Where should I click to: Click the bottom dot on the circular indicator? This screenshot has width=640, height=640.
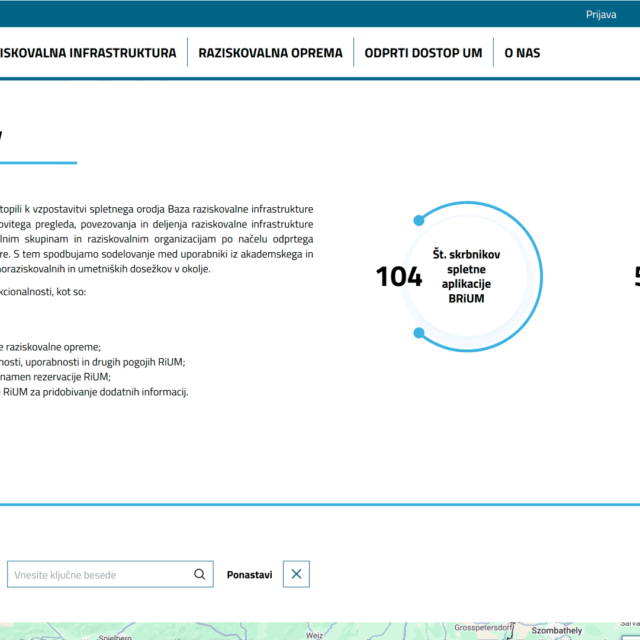tap(419, 333)
